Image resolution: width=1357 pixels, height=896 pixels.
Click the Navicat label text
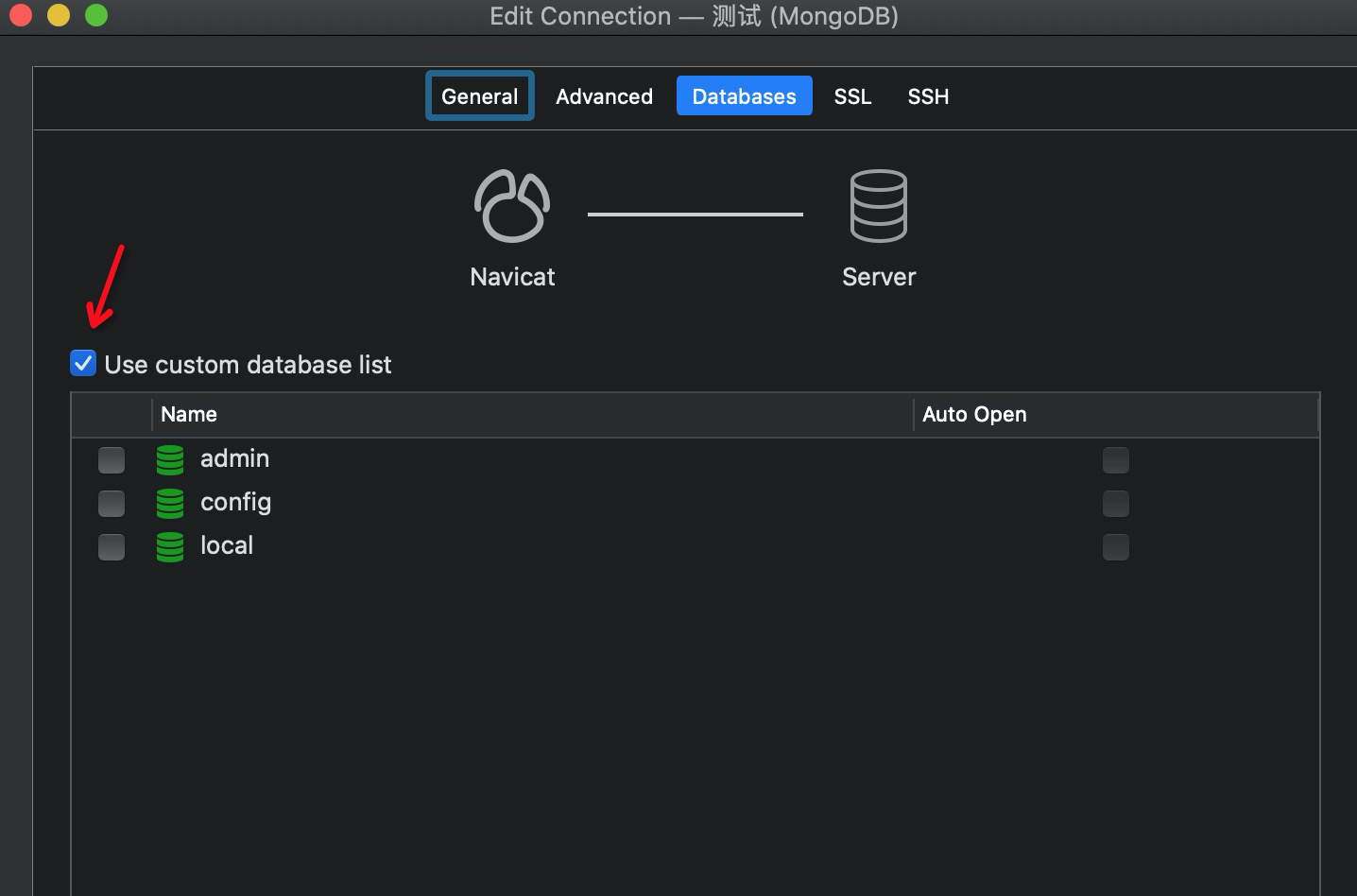click(x=512, y=277)
